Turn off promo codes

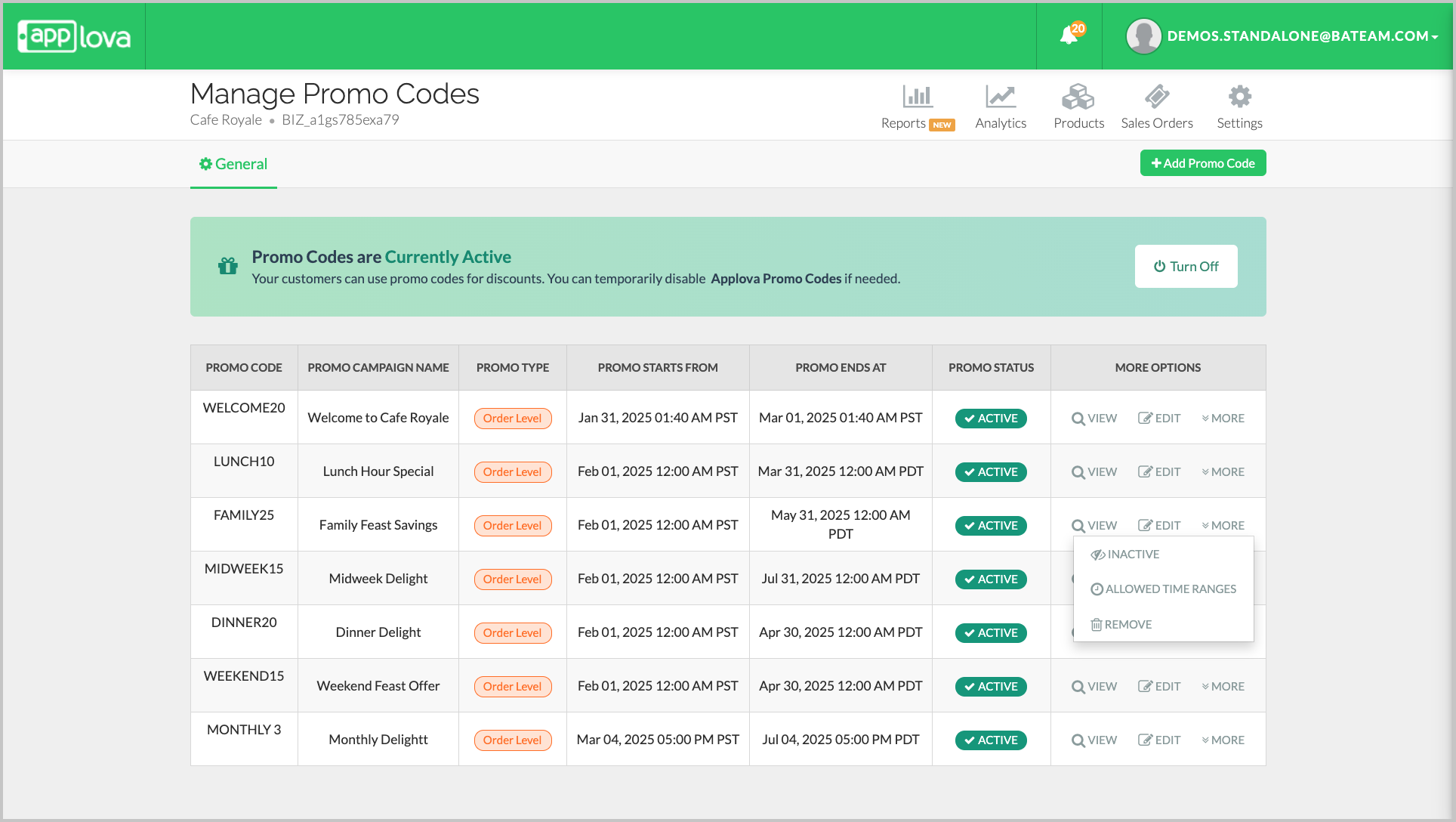[1186, 266]
